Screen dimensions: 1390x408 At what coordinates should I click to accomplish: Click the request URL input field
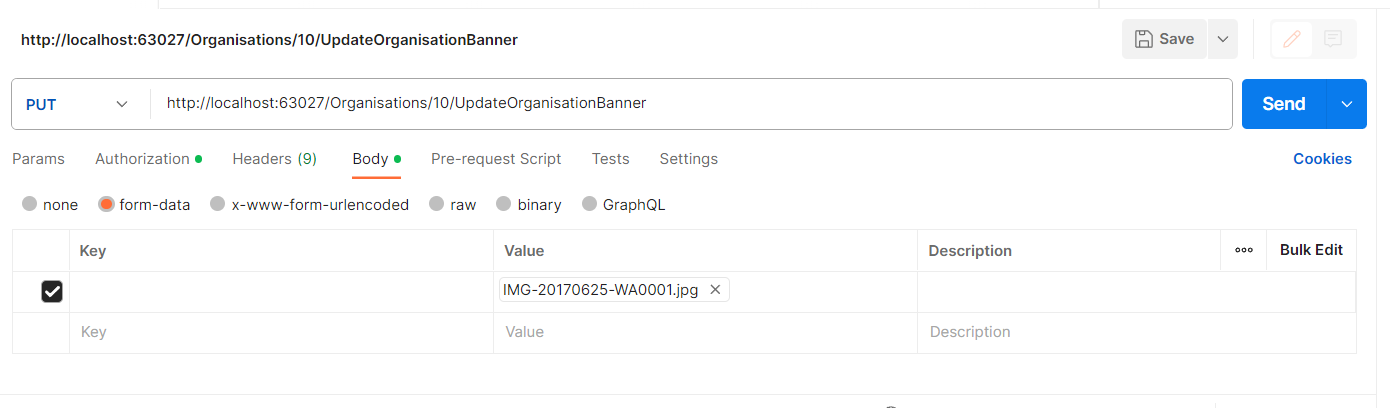tap(690, 103)
